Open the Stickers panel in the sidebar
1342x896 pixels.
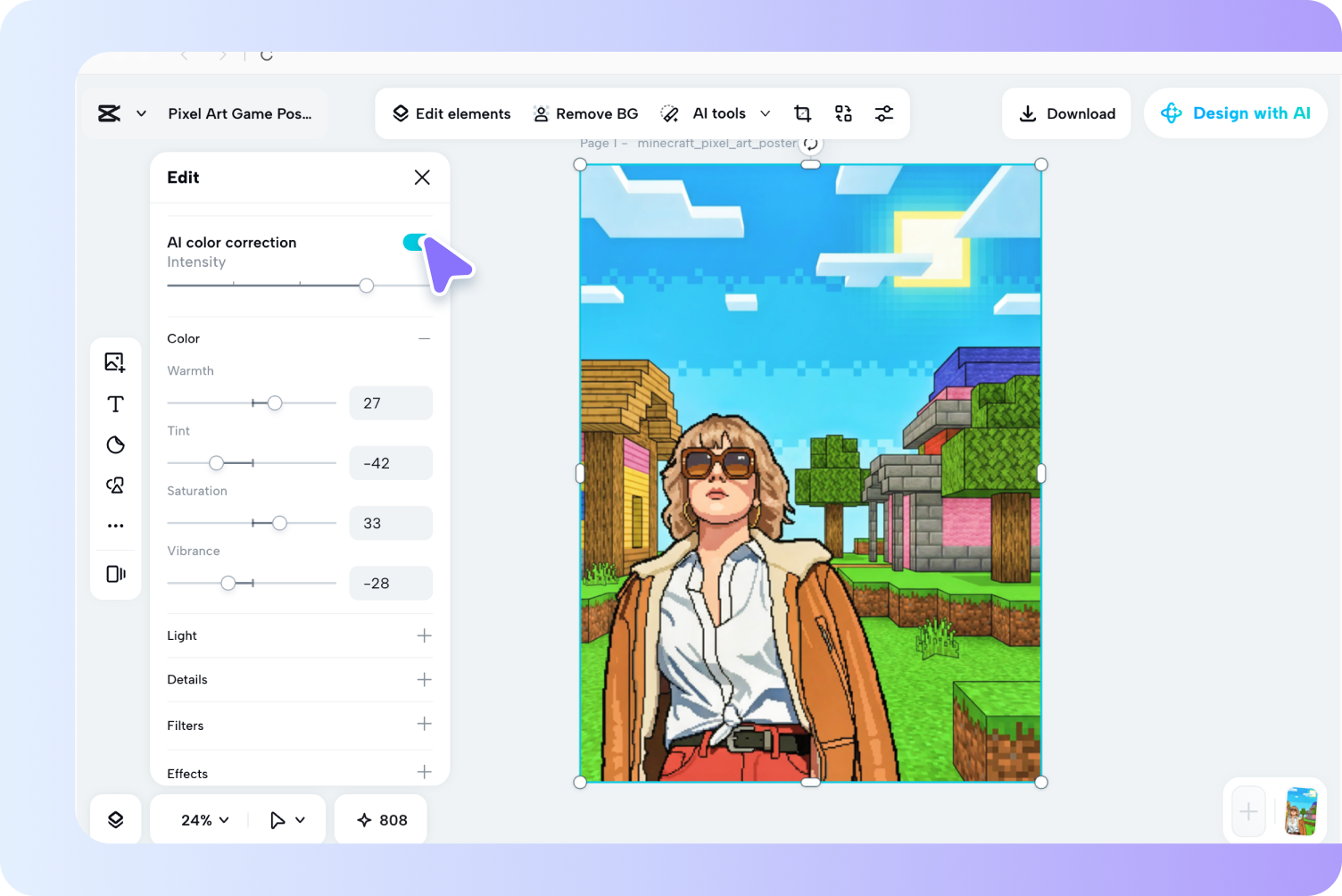[x=115, y=444]
